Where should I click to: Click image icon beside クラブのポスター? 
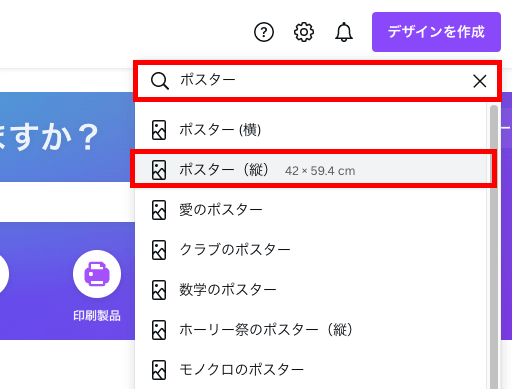pos(159,250)
